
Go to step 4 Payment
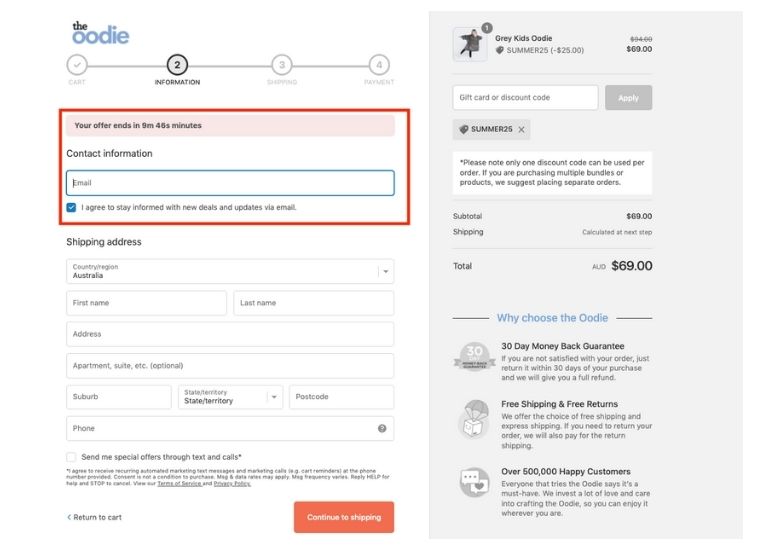(378, 65)
